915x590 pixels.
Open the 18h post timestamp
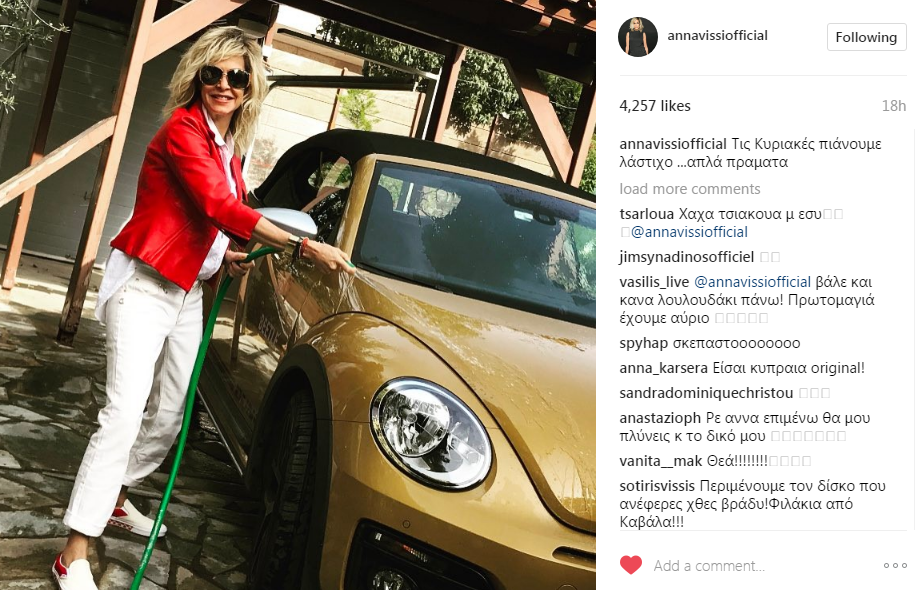pos(893,106)
